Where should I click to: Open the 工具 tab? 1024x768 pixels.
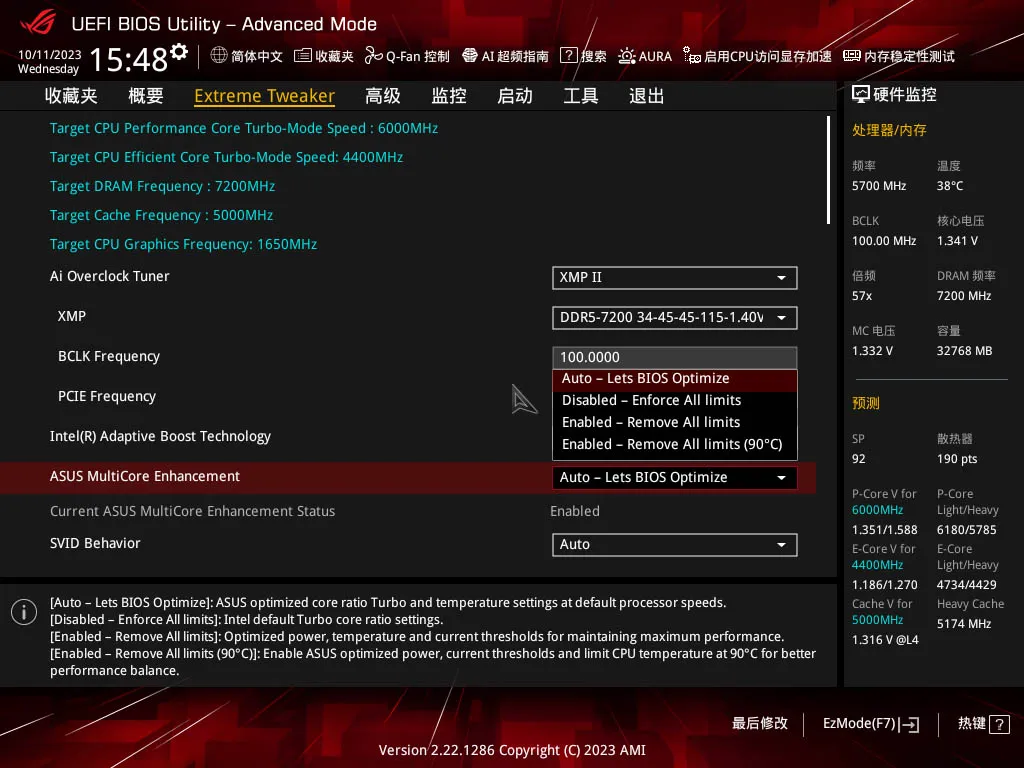pos(581,96)
